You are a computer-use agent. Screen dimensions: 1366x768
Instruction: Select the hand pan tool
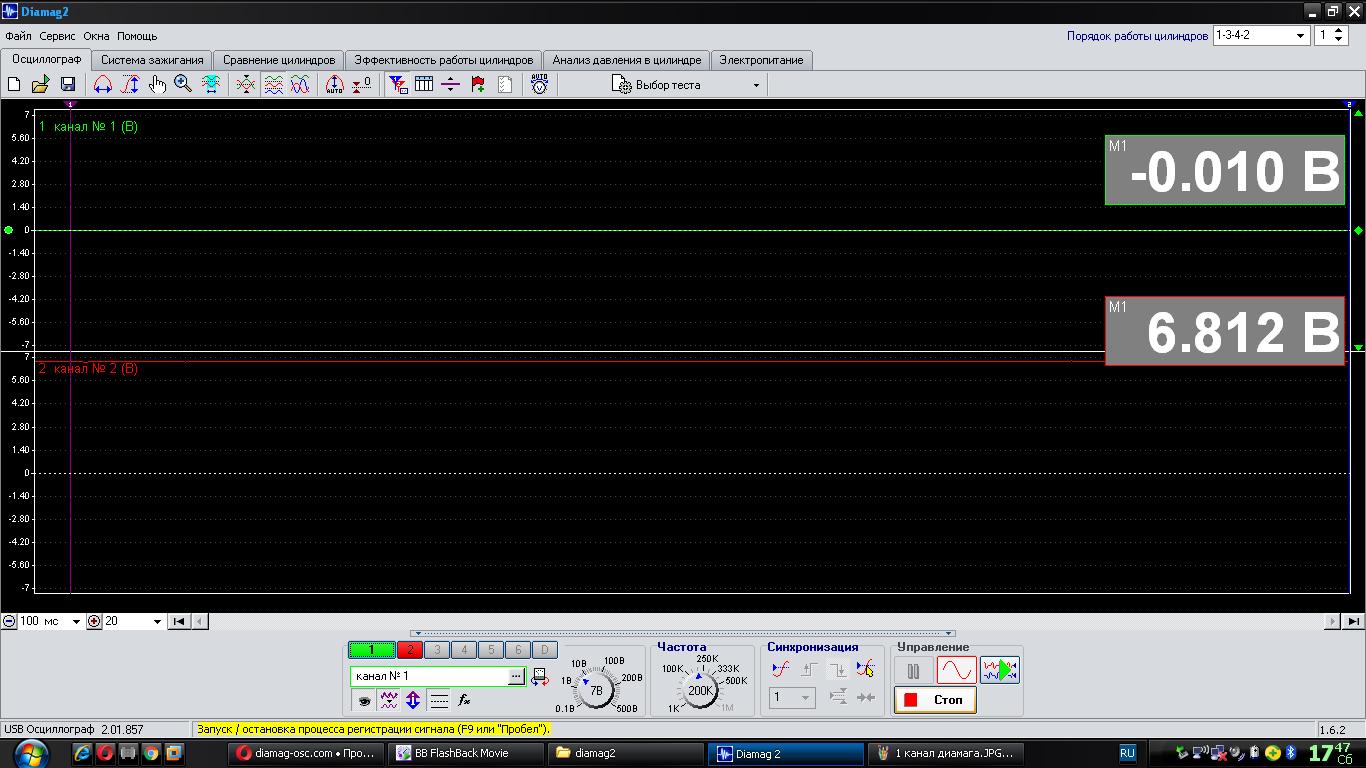(157, 85)
